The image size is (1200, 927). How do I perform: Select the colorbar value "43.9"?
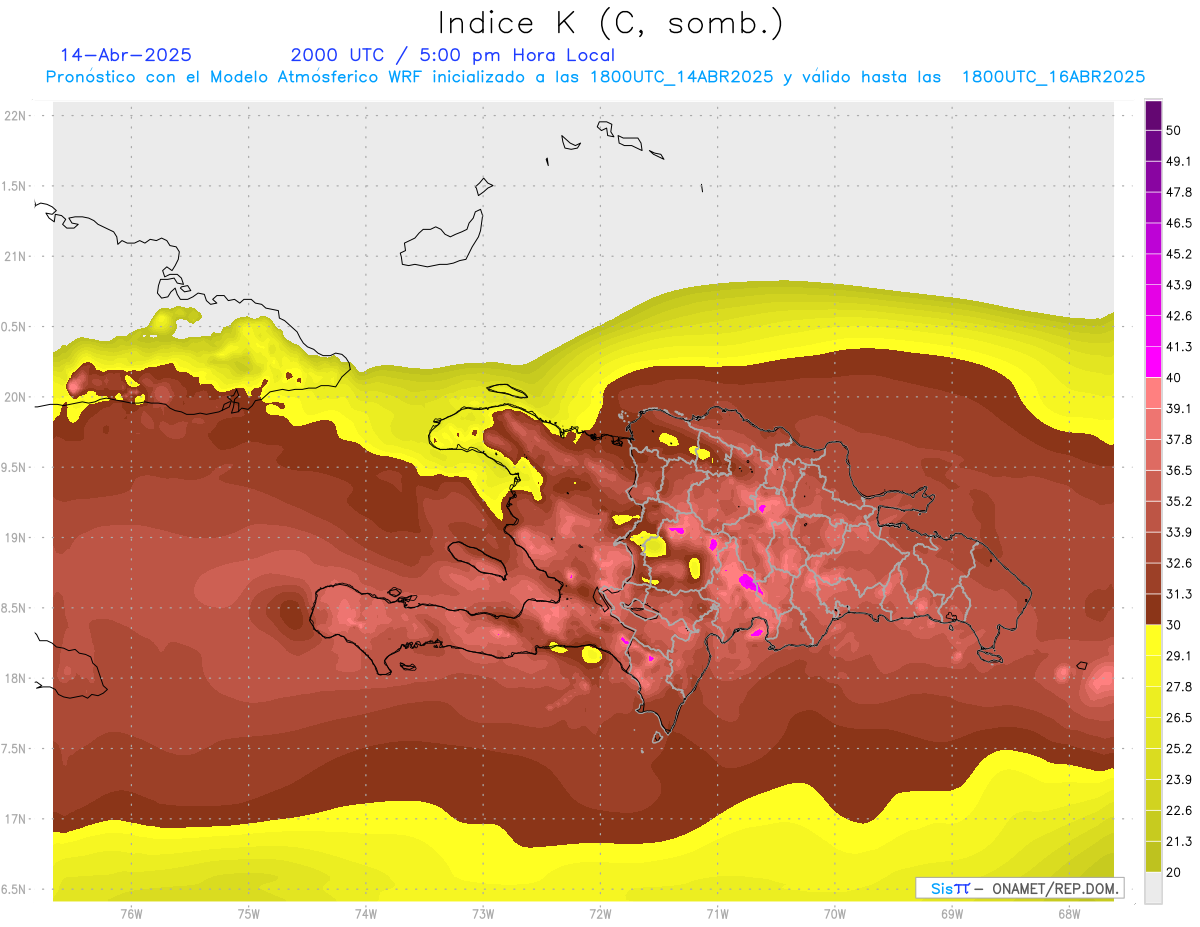[x=1178, y=285]
